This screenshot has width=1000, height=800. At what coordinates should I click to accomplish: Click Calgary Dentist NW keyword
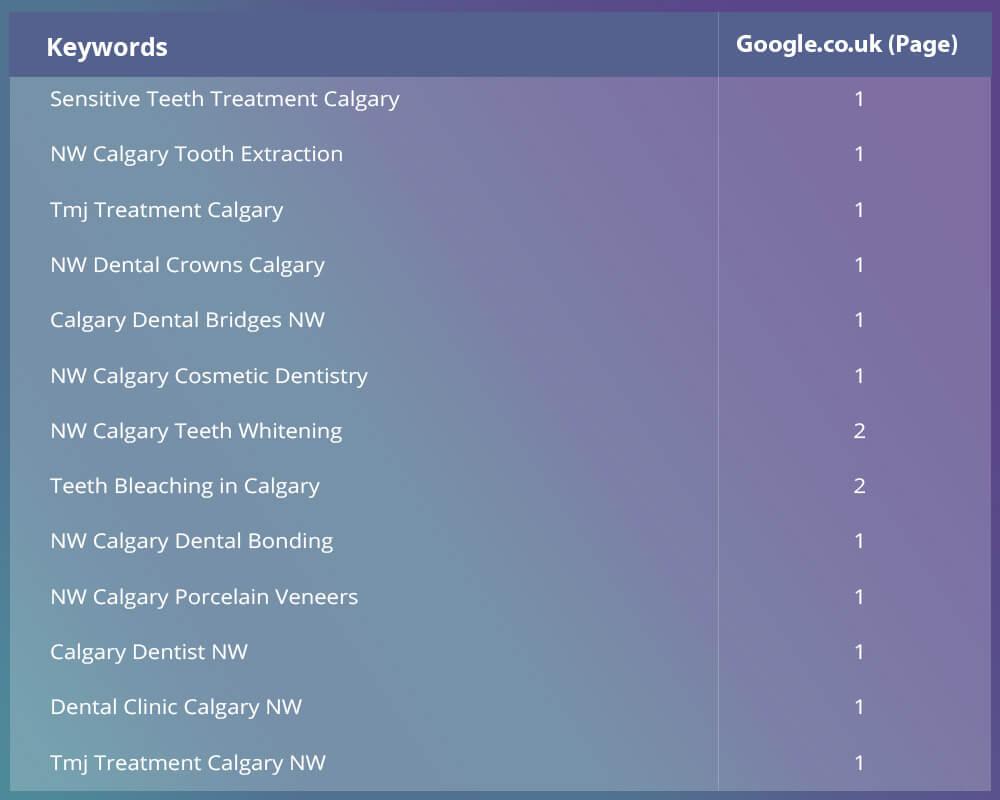[149, 652]
